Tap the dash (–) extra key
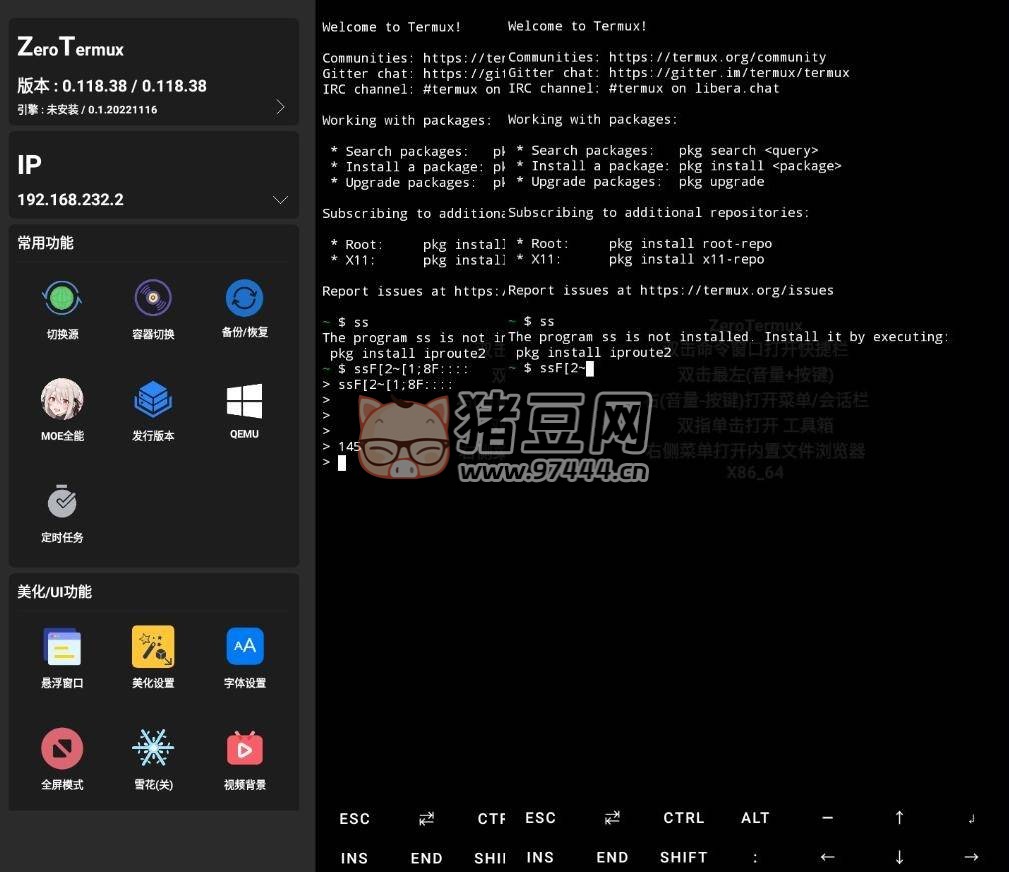 (x=828, y=818)
